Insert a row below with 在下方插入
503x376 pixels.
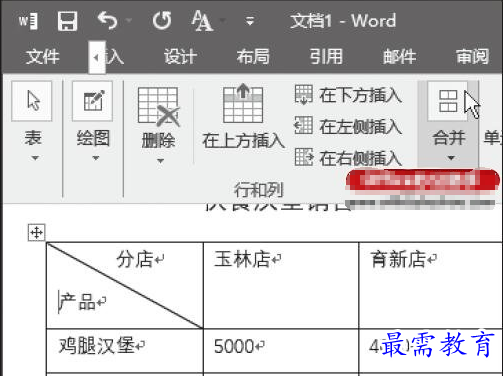(x=348, y=95)
